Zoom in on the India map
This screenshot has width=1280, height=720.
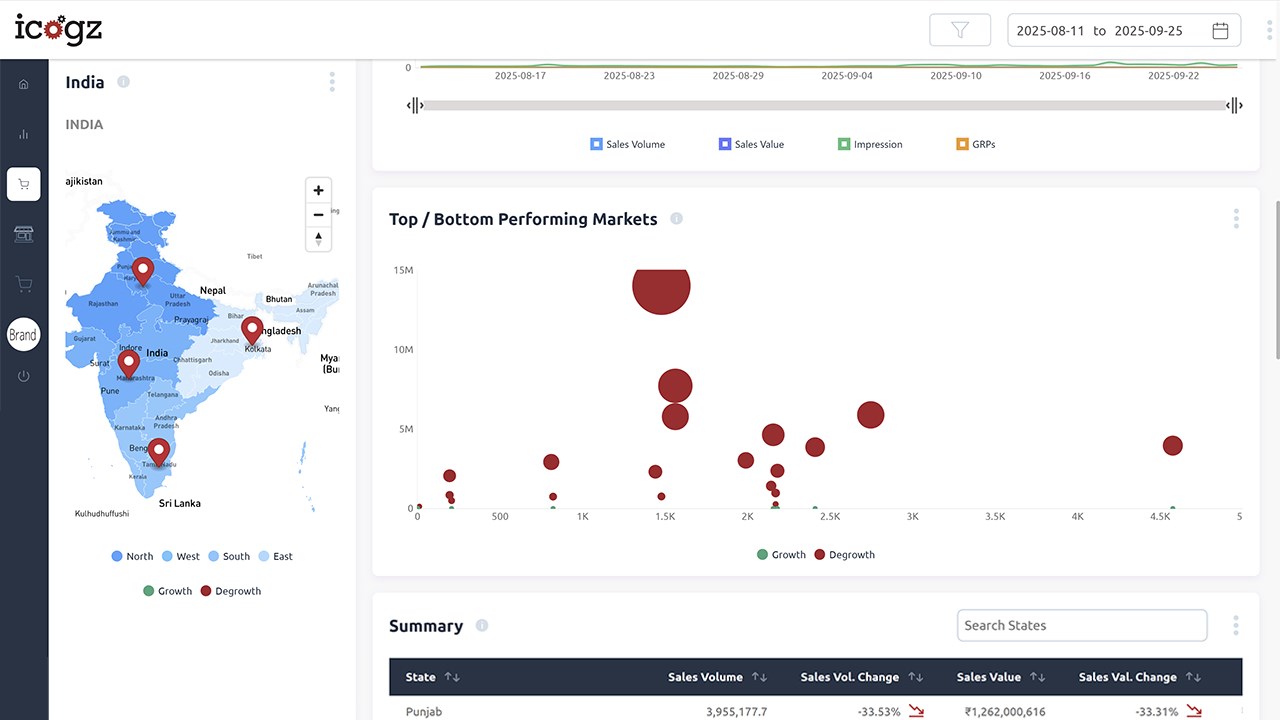pos(318,190)
